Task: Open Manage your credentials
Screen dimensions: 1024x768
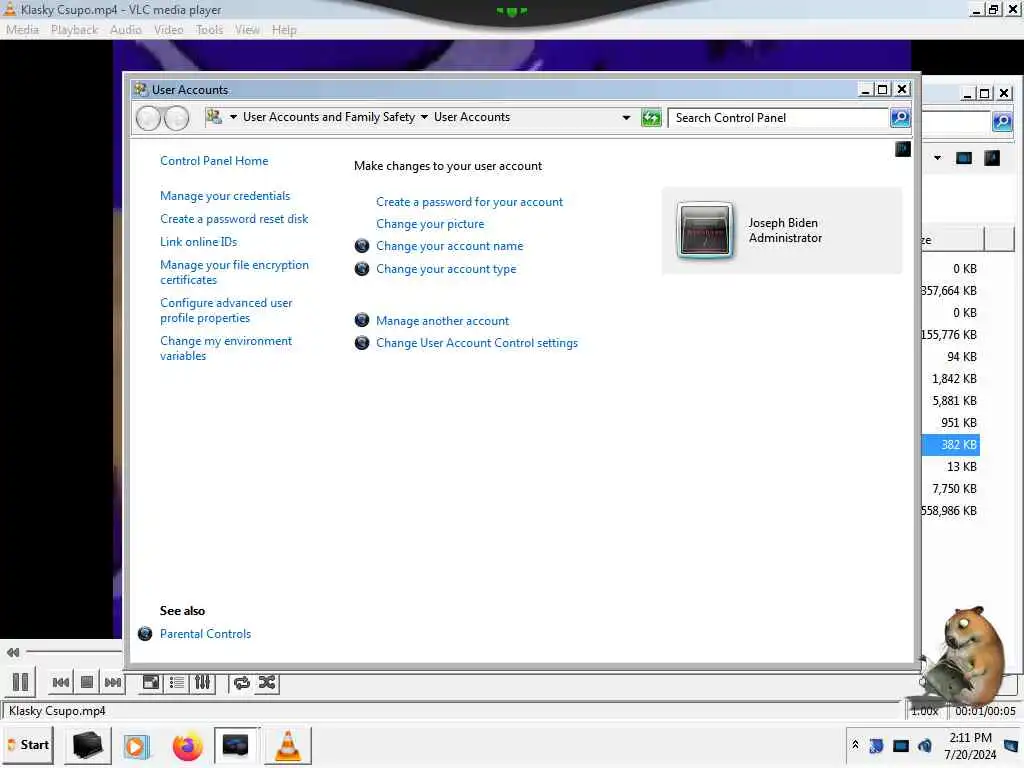Action: pos(225,196)
